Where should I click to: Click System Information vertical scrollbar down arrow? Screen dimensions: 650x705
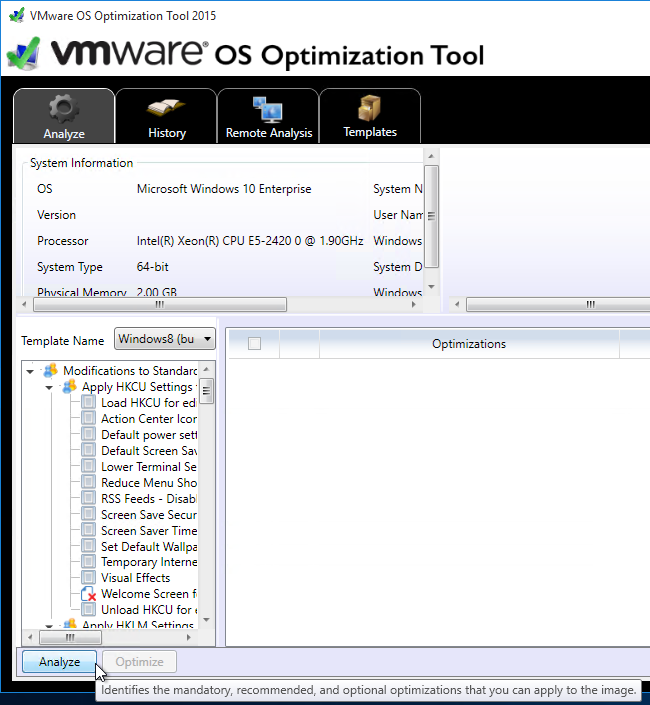[x=431, y=286]
